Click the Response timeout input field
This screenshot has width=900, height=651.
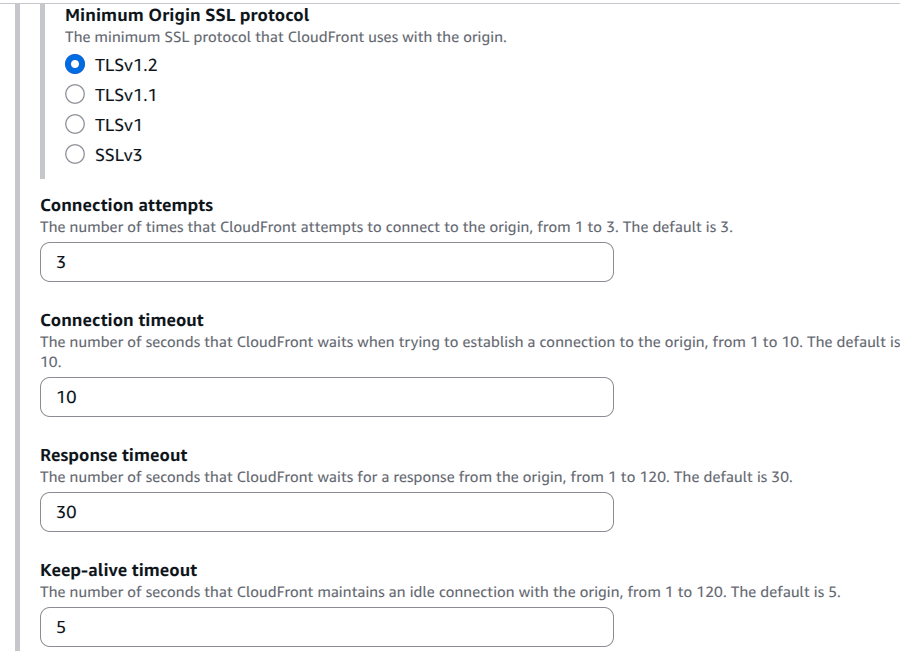pos(326,512)
